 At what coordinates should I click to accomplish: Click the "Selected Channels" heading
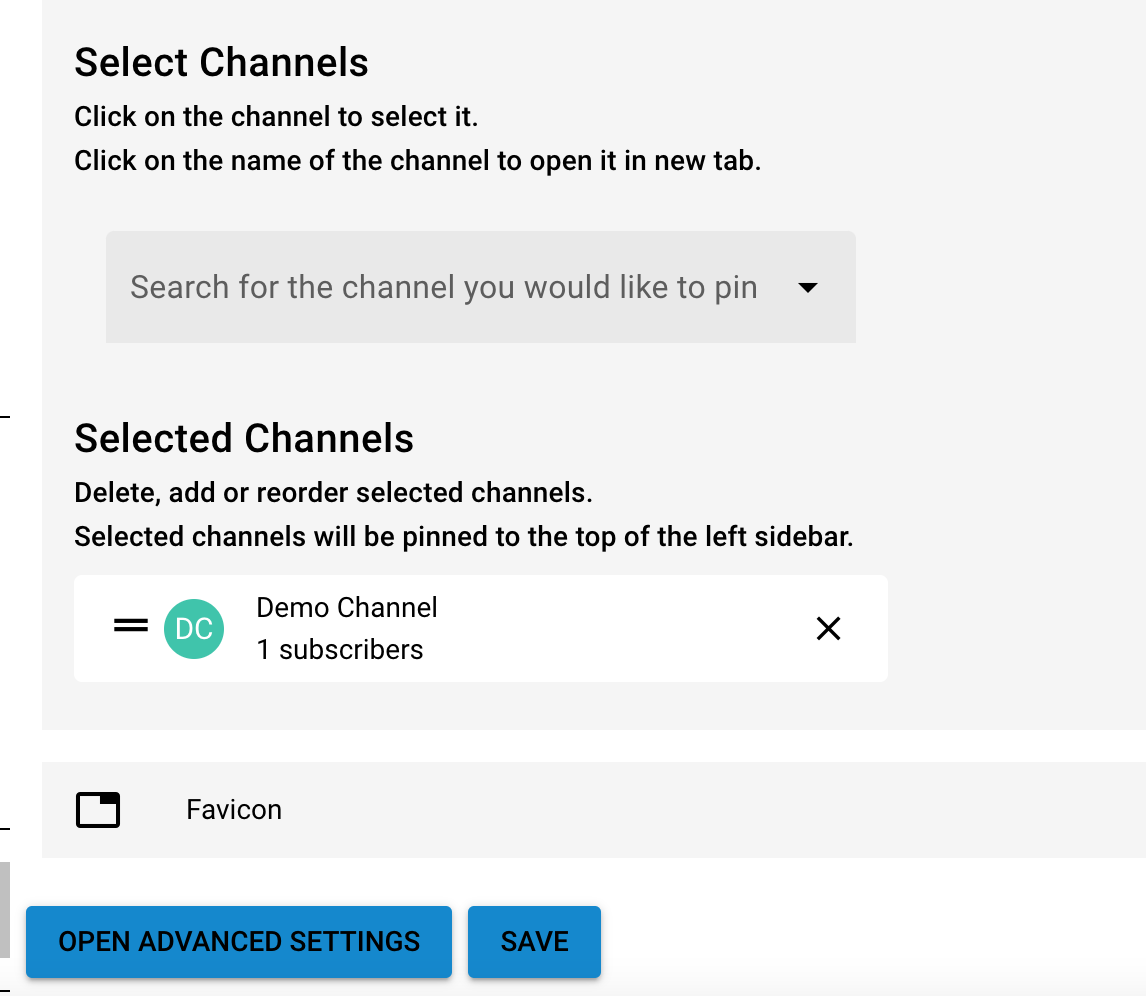tap(244, 439)
